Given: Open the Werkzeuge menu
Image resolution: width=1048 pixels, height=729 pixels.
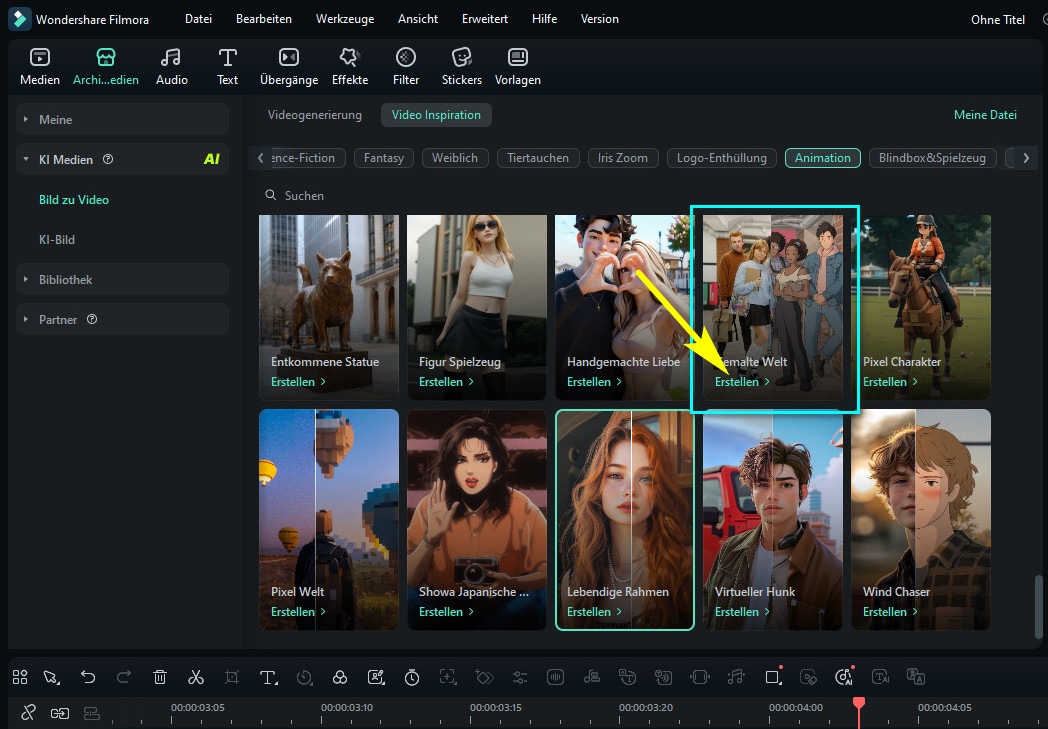Looking at the screenshot, I should click(345, 19).
